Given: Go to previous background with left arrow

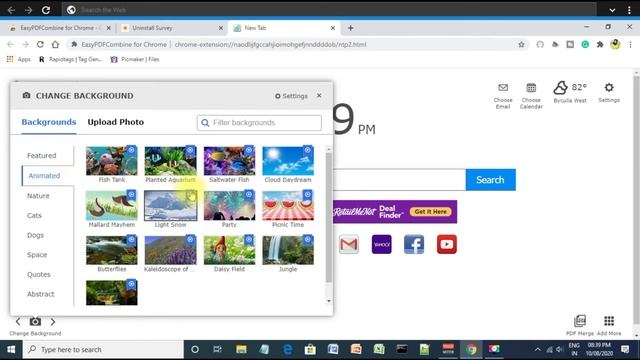Looking at the screenshot, I should click(18, 322).
